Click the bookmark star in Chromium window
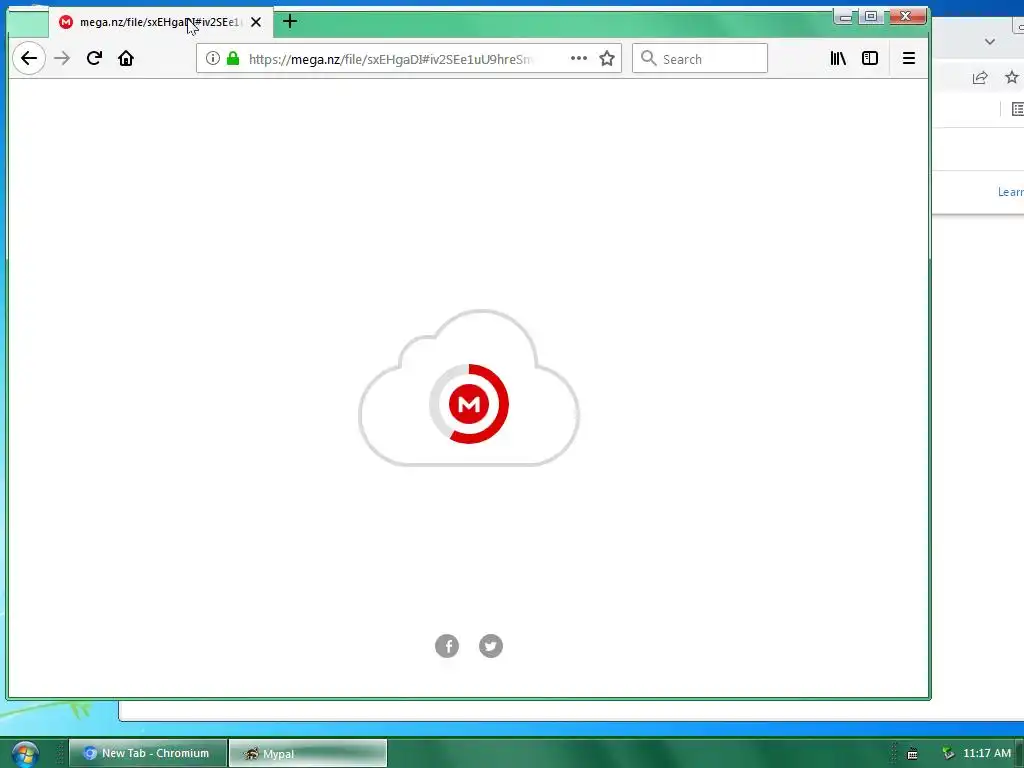This screenshot has height=768, width=1024. pos(1012,77)
